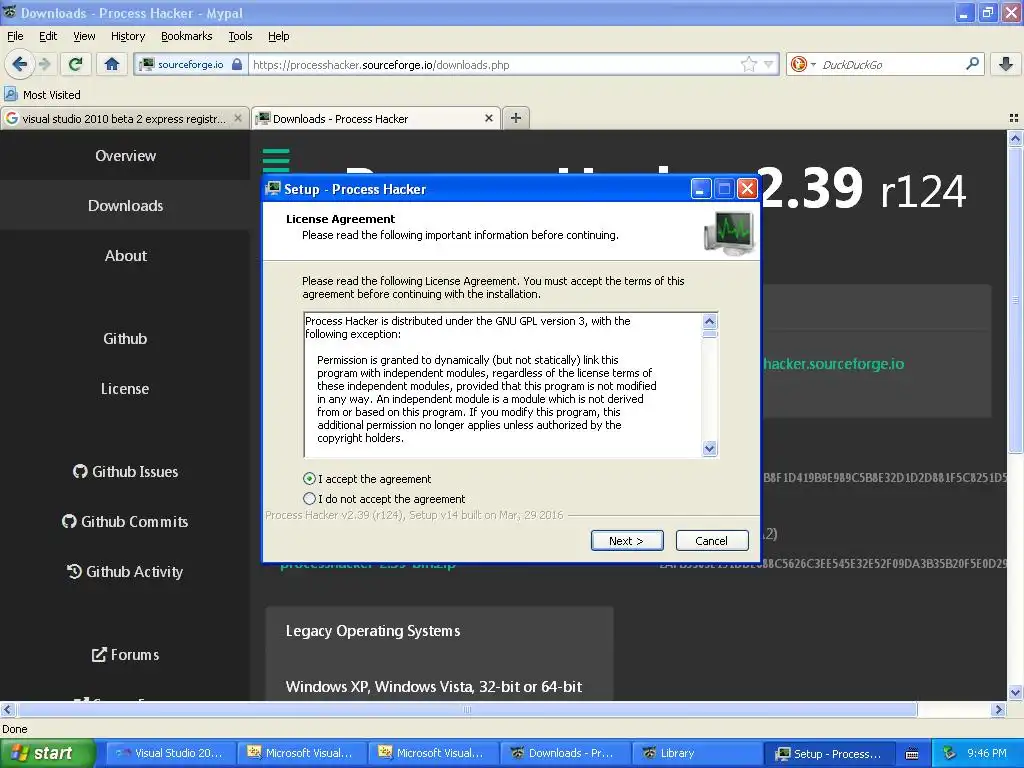Open the Github Commits link

tap(125, 522)
